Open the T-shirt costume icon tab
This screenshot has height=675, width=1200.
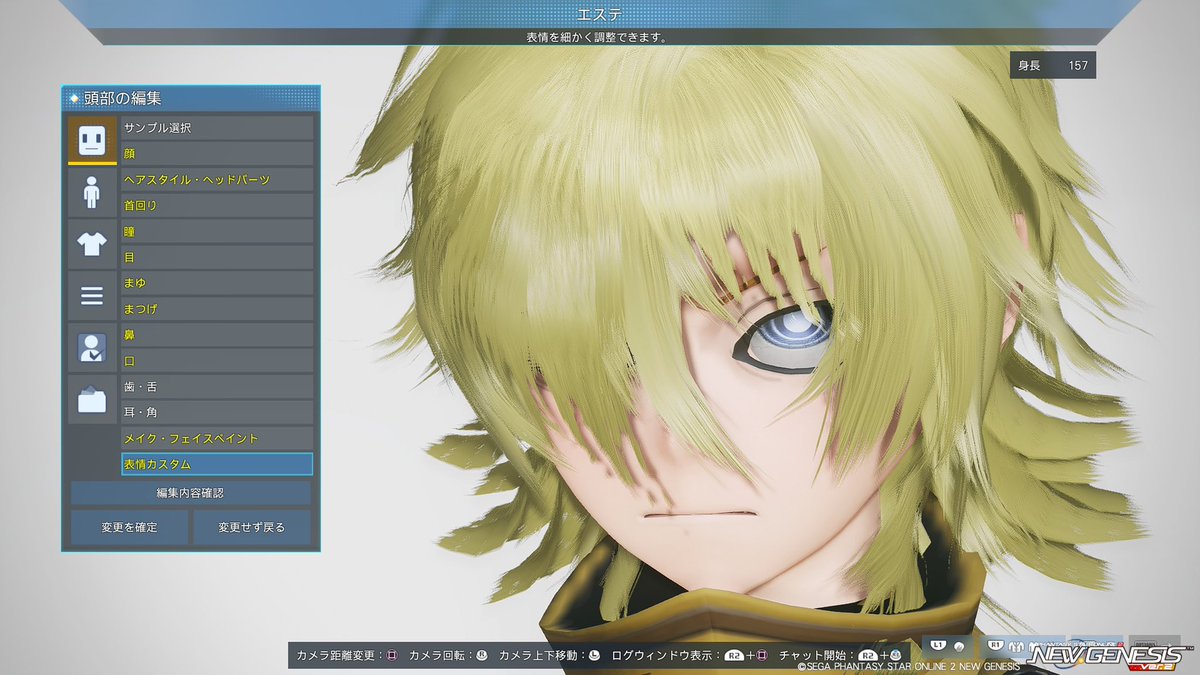coord(92,244)
